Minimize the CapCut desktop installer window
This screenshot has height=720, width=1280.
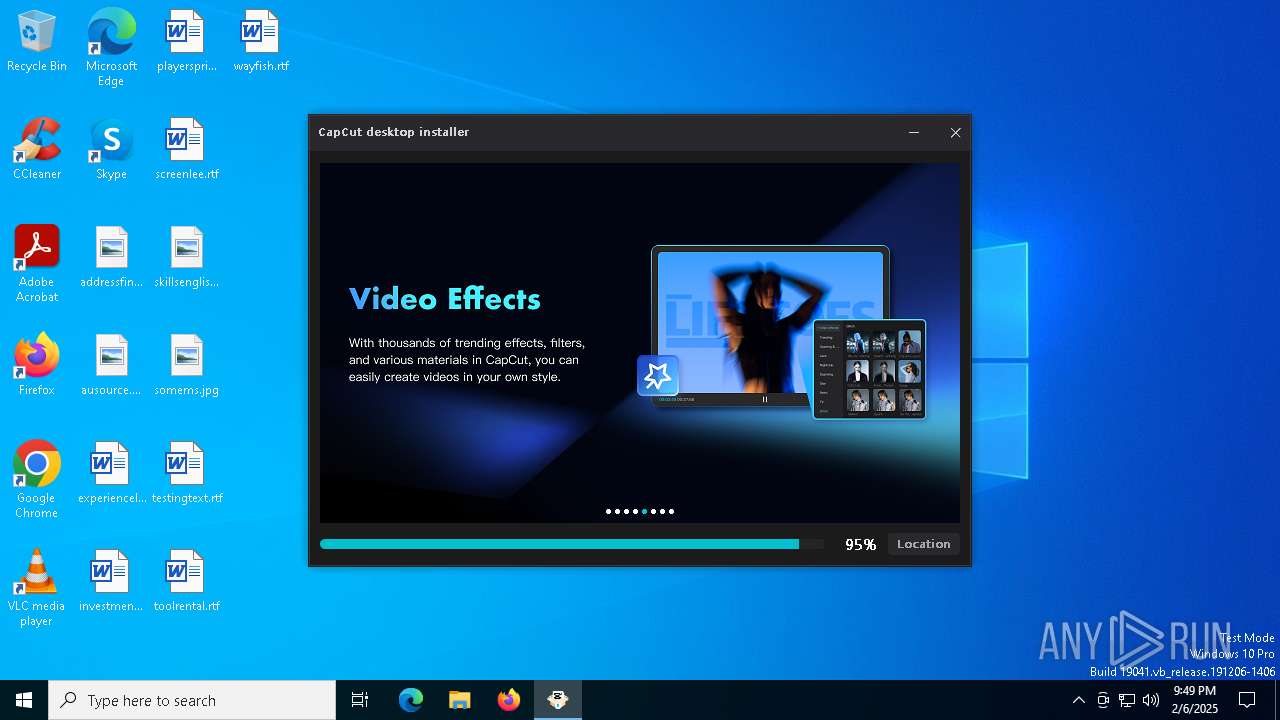[914, 132]
